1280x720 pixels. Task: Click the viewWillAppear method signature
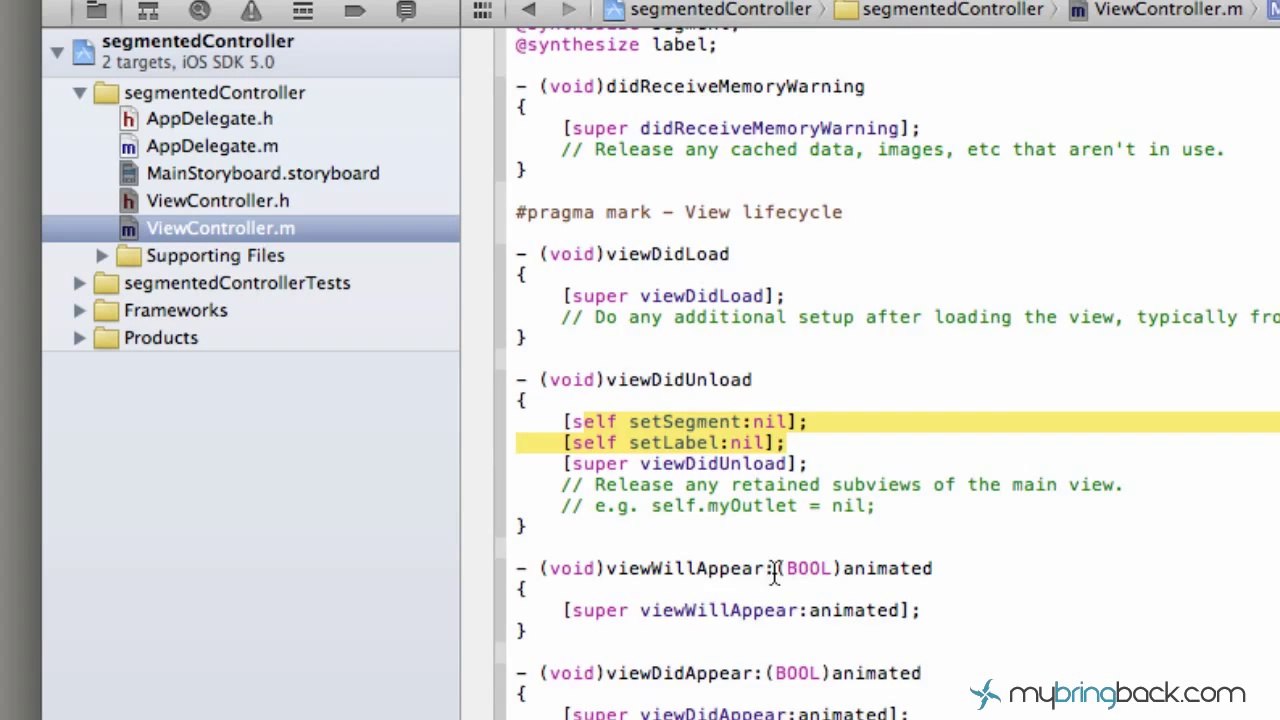[x=724, y=569]
